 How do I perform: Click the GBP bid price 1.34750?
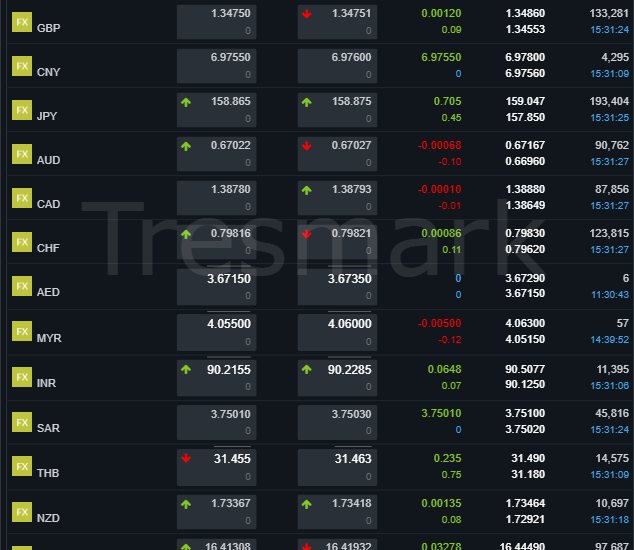point(230,13)
